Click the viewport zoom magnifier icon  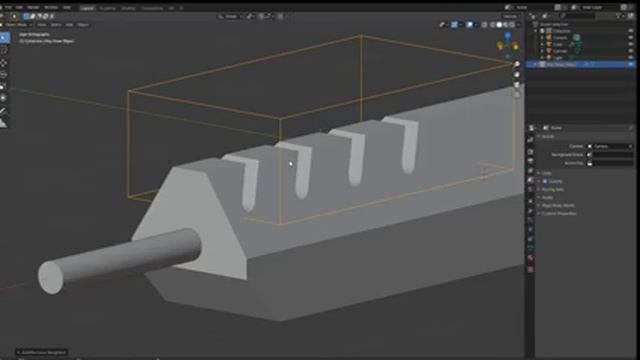tap(517, 64)
